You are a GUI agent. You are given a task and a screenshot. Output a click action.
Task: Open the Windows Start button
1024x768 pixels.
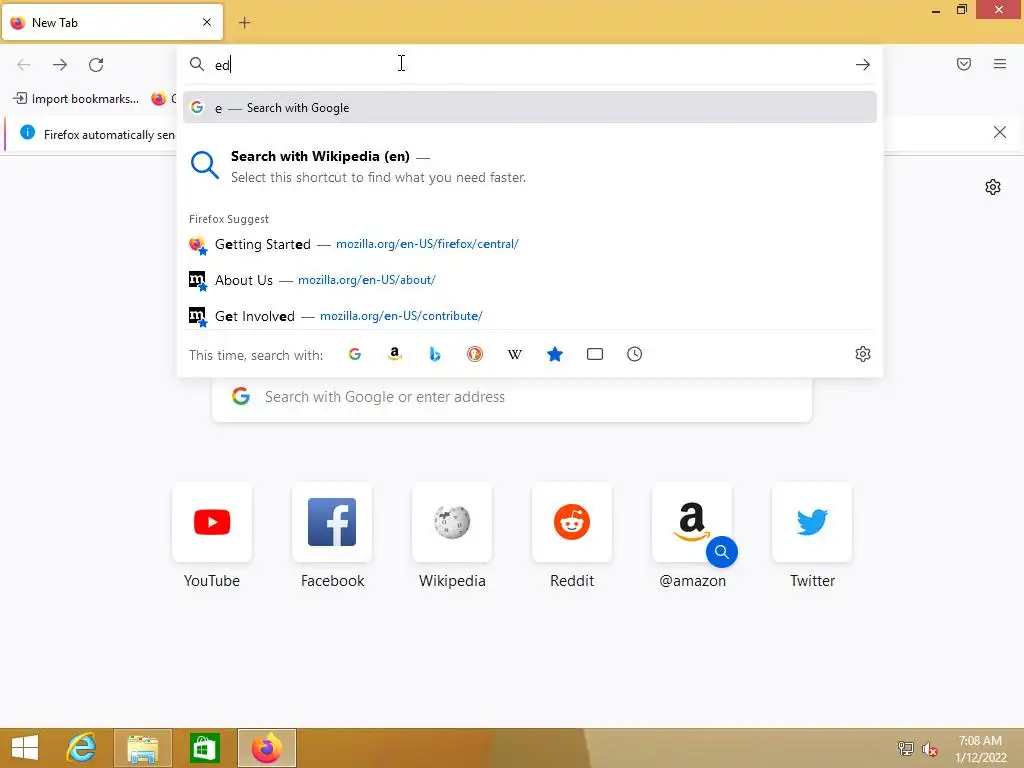tap(25, 748)
